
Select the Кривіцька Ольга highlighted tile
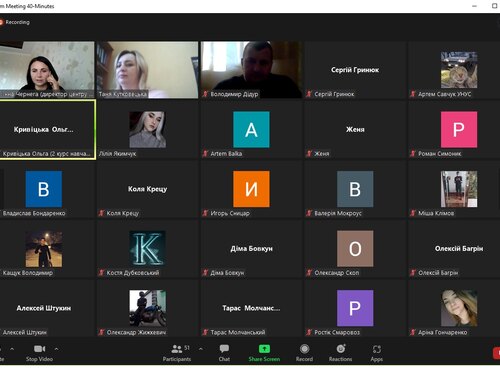pyautogui.click(x=48, y=130)
